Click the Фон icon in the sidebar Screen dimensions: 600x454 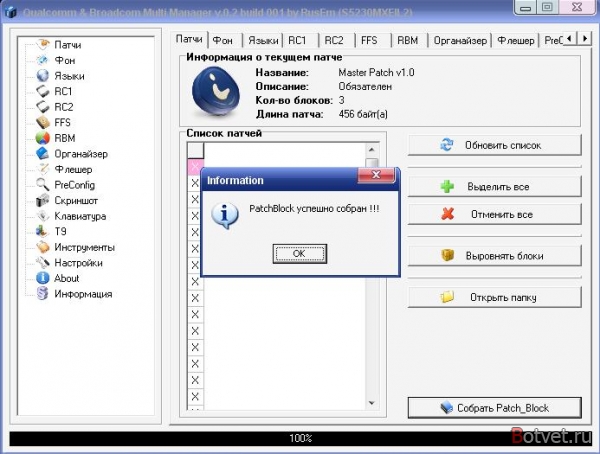42,60
